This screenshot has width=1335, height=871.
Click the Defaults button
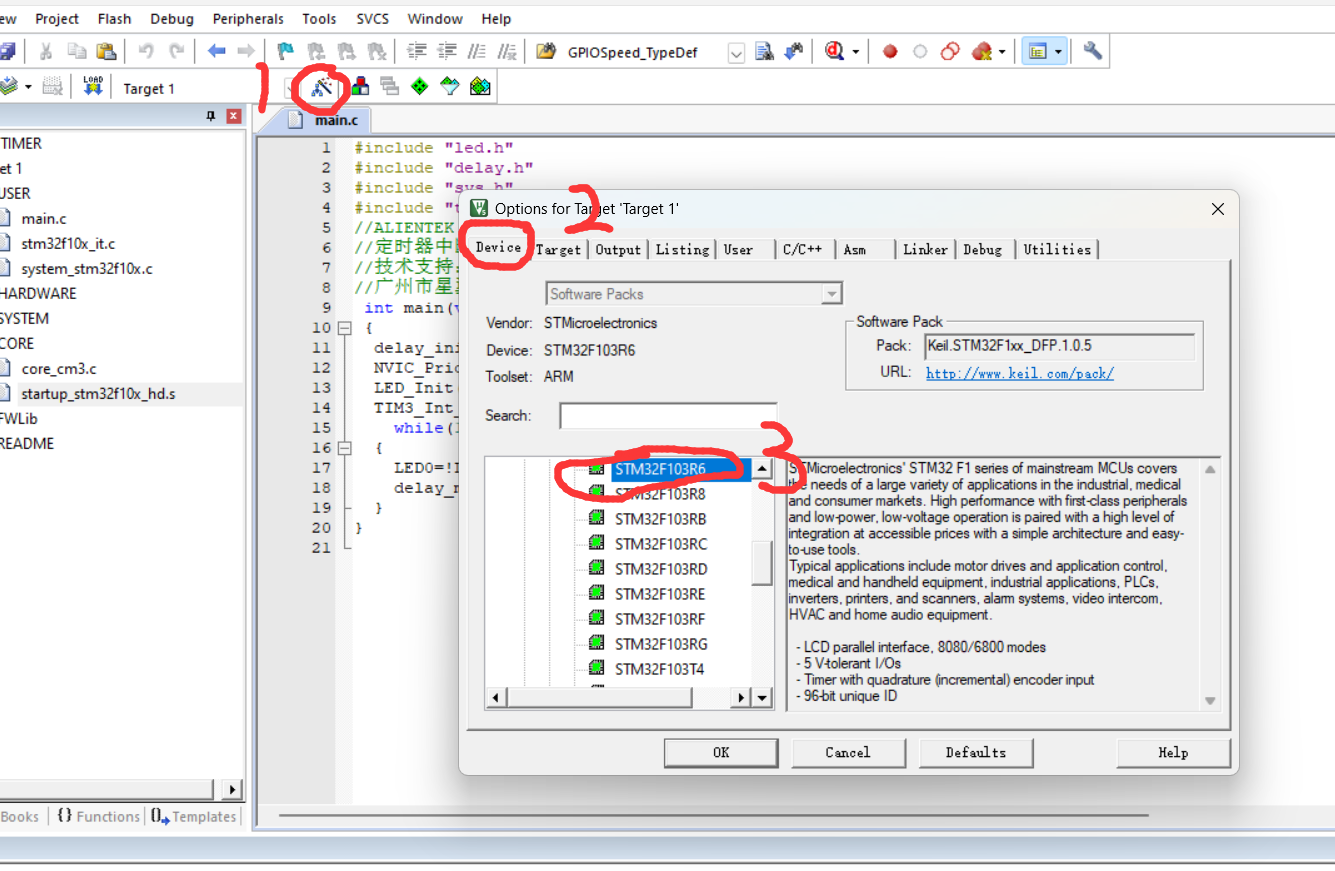coord(976,753)
